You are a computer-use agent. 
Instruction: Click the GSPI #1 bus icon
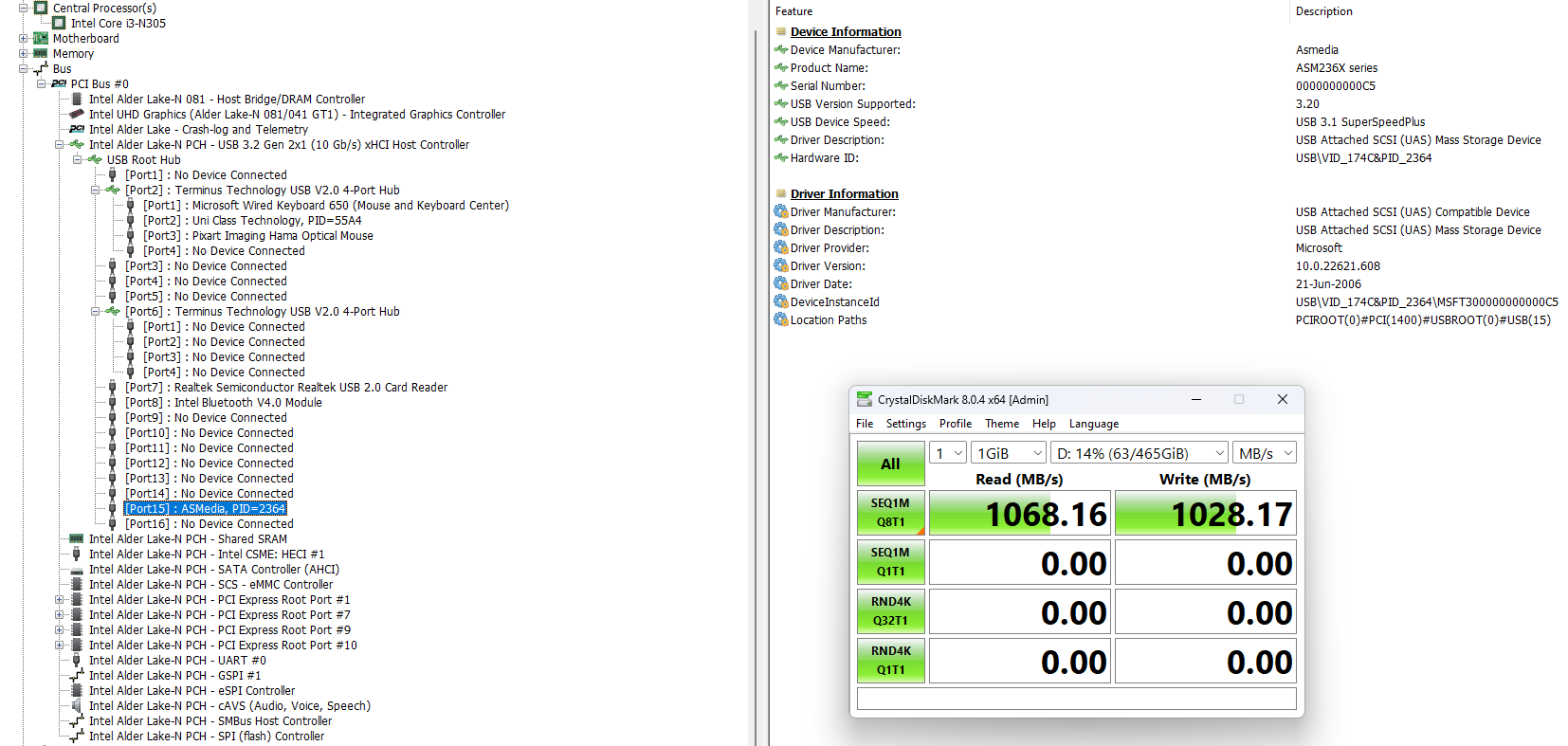(x=77, y=675)
